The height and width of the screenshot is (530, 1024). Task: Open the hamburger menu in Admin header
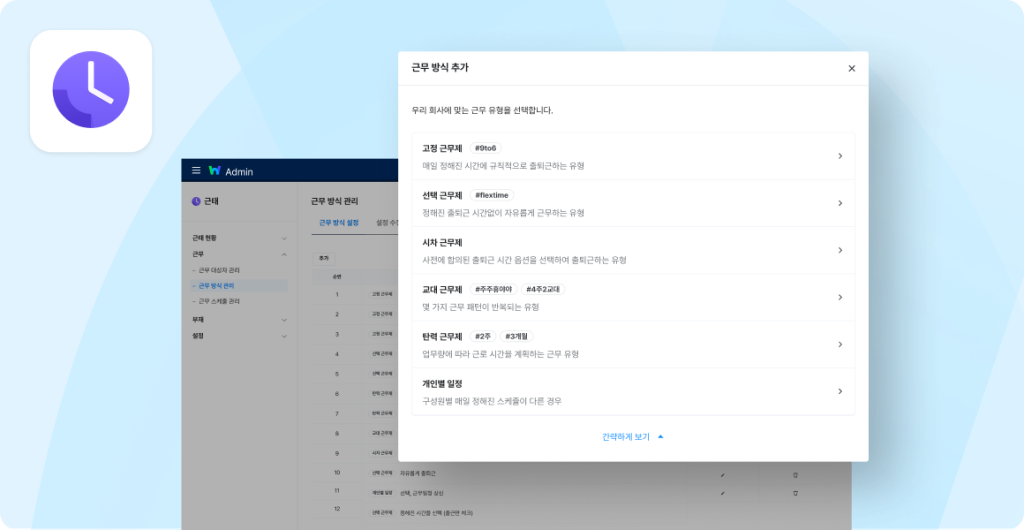coord(196,171)
